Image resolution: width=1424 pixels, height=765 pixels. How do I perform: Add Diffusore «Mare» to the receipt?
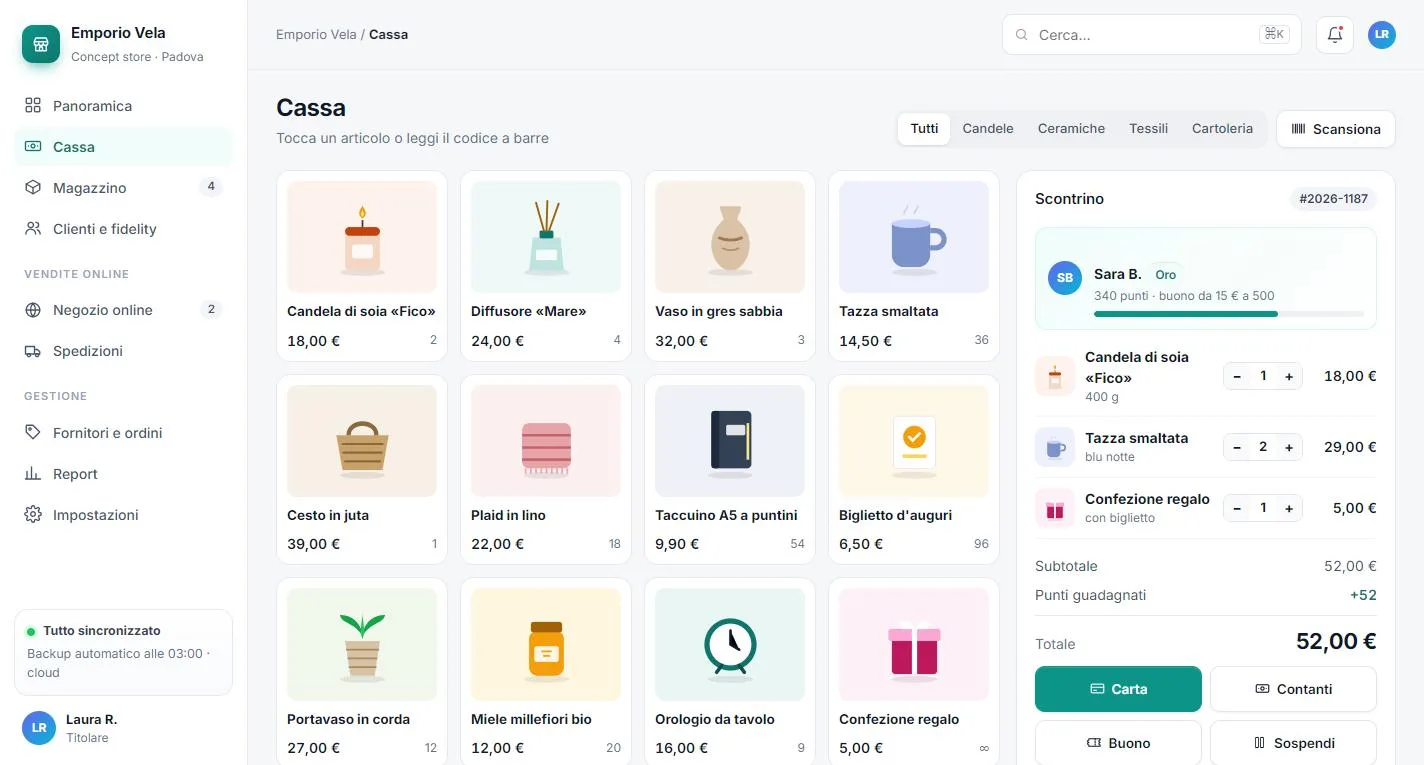point(546,265)
